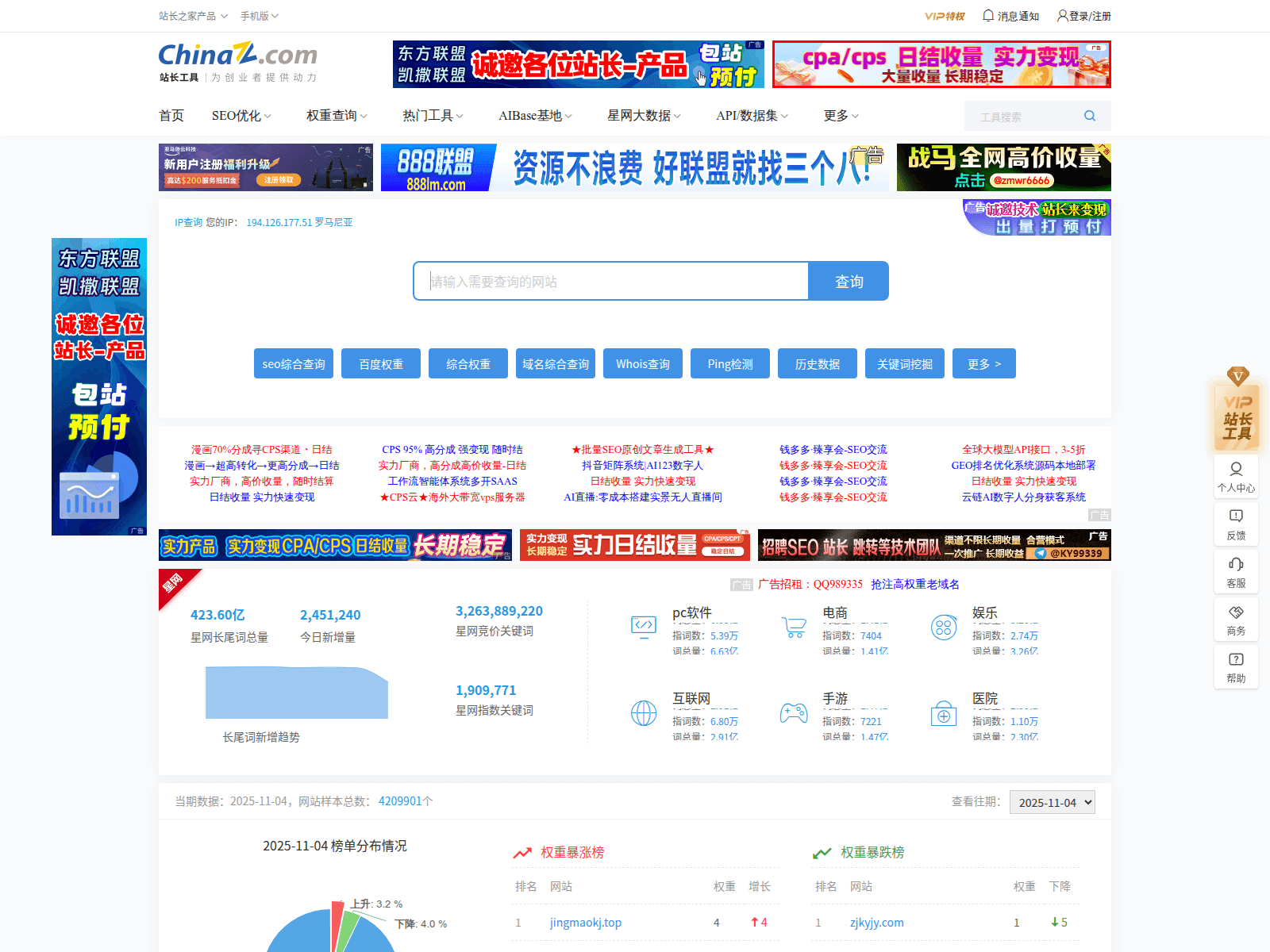
Task: Select the e-commerce shopping cart icon
Action: pyautogui.click(x=794, y=627)
